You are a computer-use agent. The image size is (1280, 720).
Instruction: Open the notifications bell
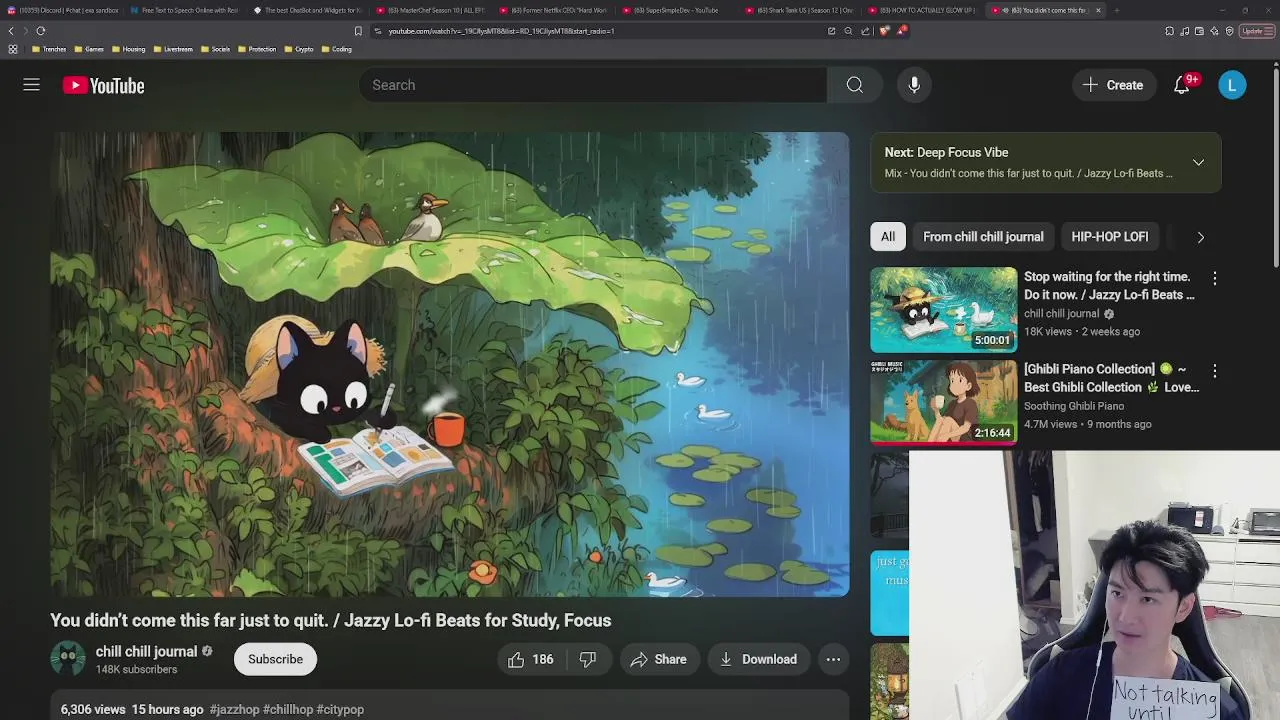tap(1182, 85)
